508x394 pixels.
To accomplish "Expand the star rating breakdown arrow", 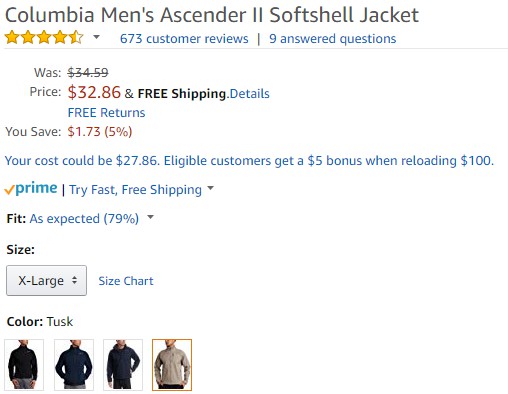I will click(x=96, y=37).
